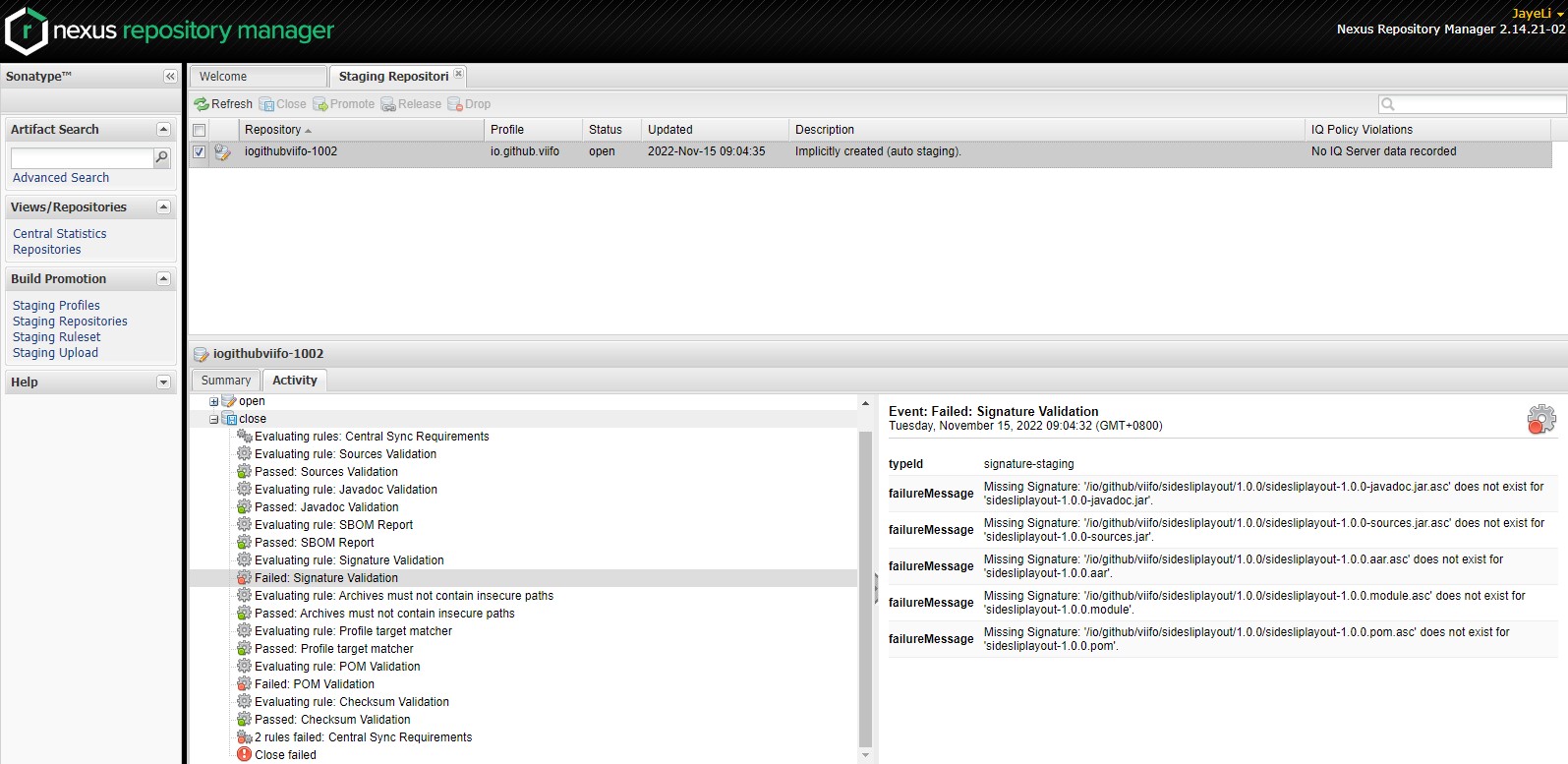This screenshot has width=1568, height=764.
Task: Click icon beside Passed: Archives must not contain
Action: tap(244, 614)
